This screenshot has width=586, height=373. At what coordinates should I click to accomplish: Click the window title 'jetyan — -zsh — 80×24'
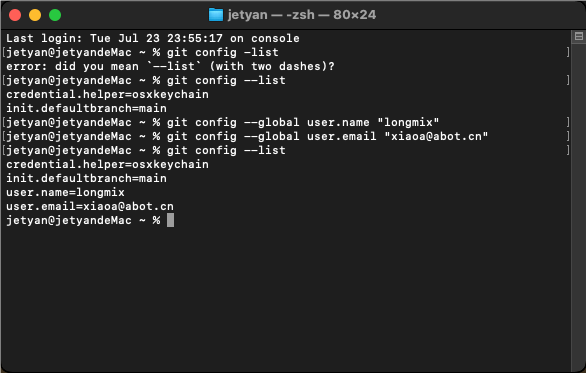click(x=302, y=15)
